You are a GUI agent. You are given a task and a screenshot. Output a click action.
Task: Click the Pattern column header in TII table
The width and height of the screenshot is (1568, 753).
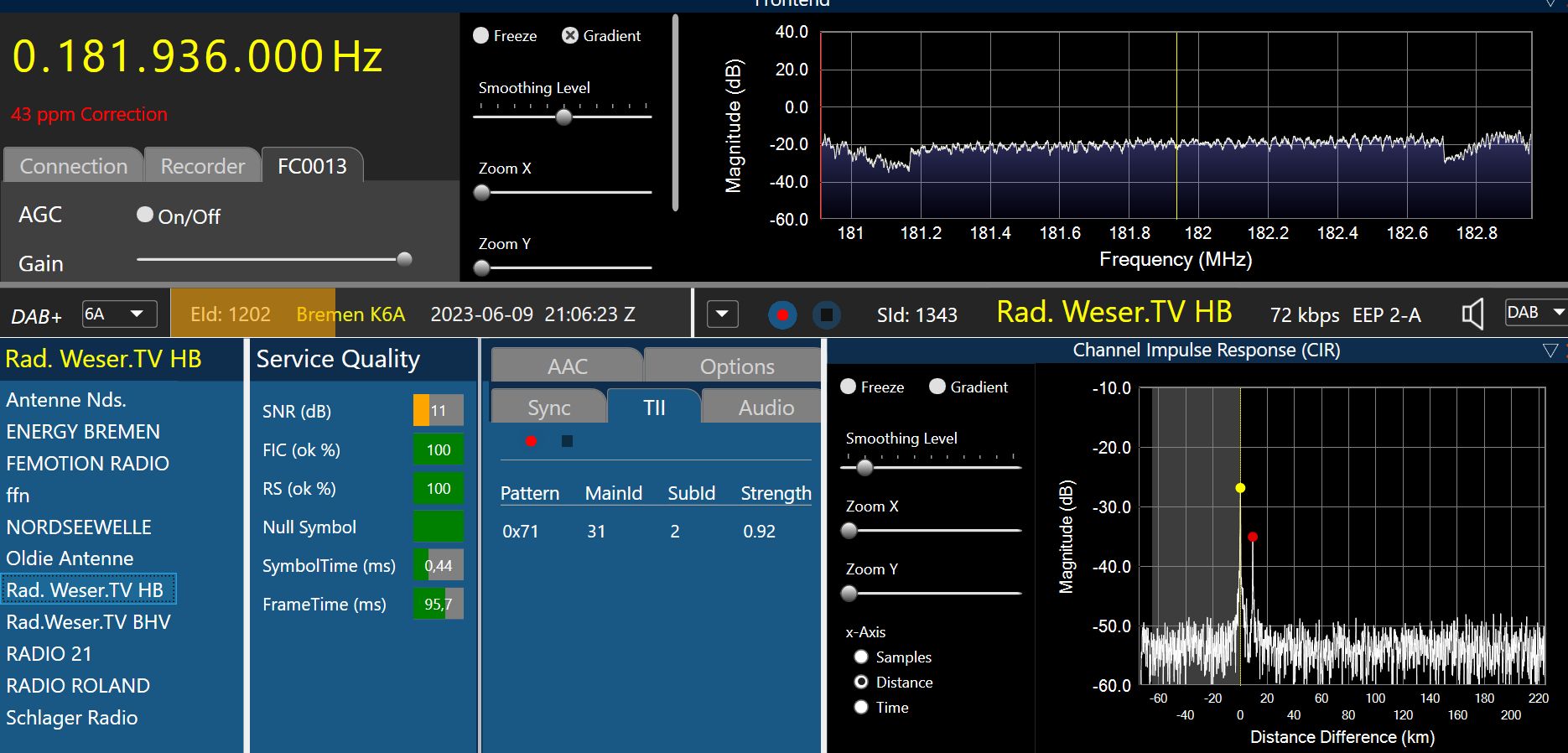[x=529, y=493]
